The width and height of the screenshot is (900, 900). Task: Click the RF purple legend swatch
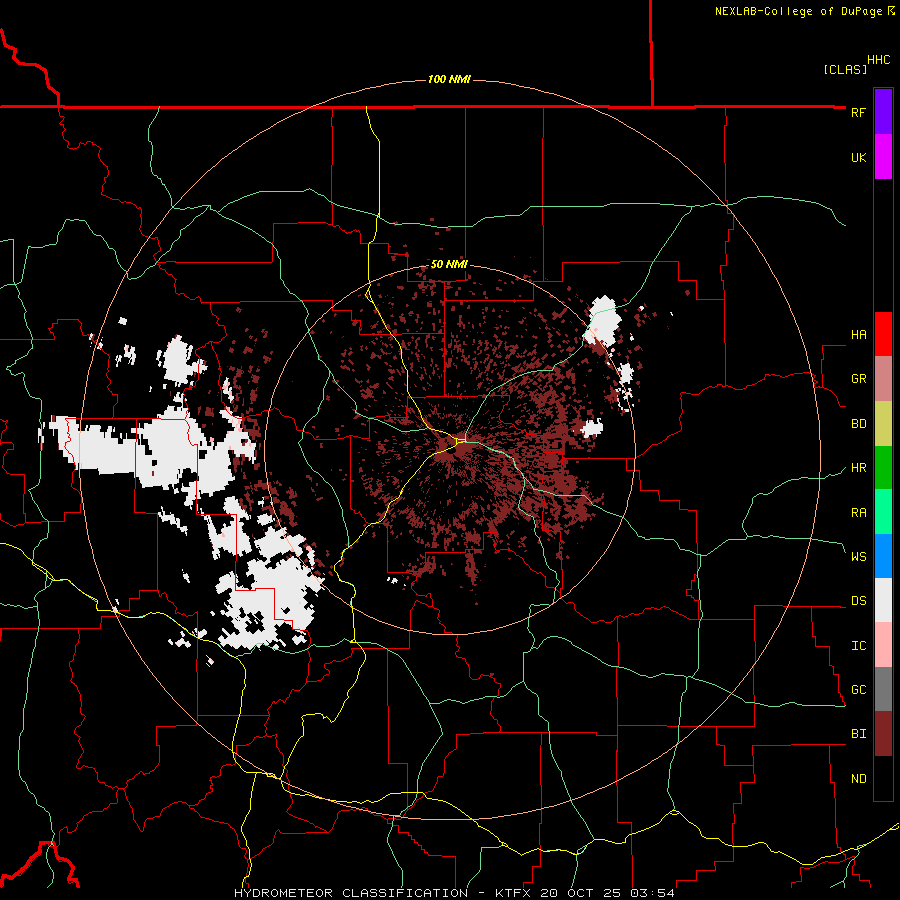tap(883, 112)
